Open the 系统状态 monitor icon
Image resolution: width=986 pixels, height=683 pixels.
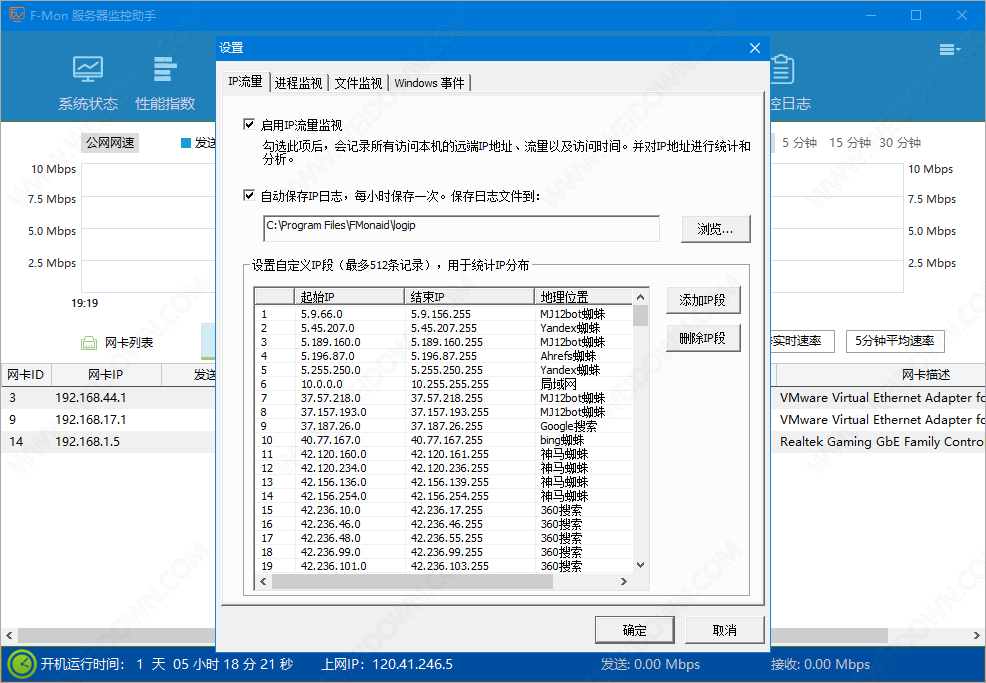click(x=87, y=70)
